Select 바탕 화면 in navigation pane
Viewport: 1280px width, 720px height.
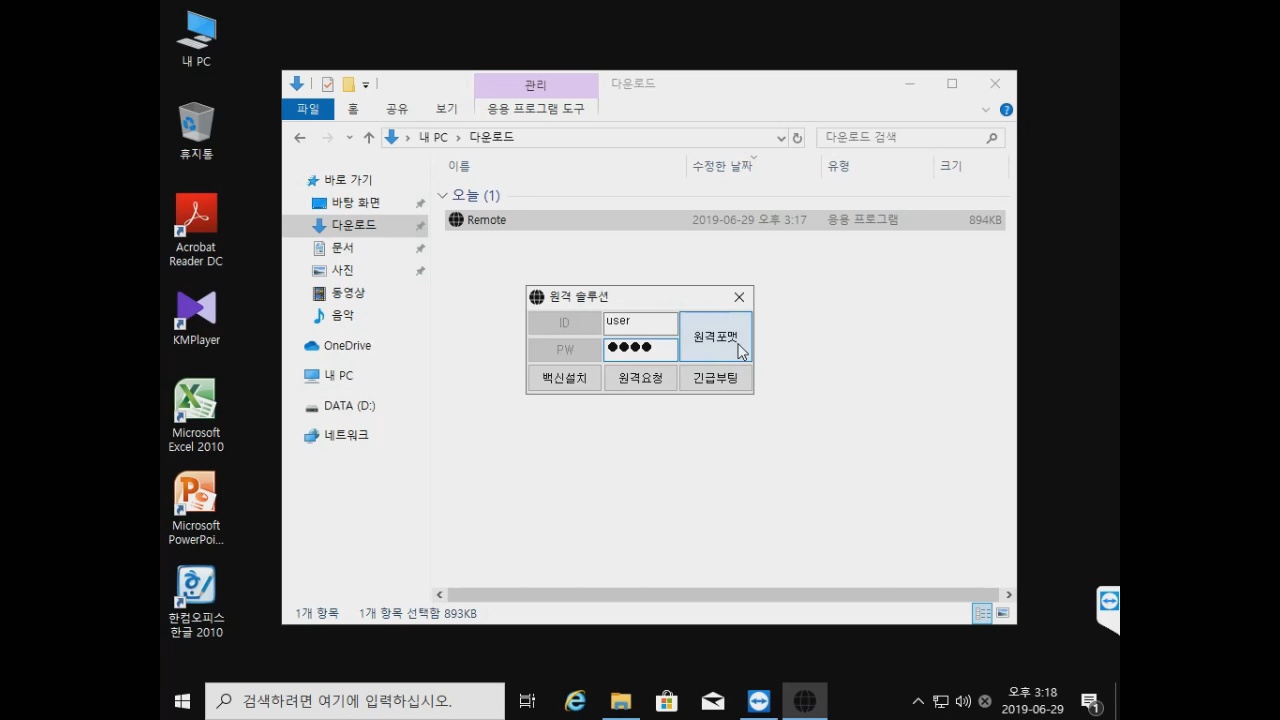[x=355, y=203]
